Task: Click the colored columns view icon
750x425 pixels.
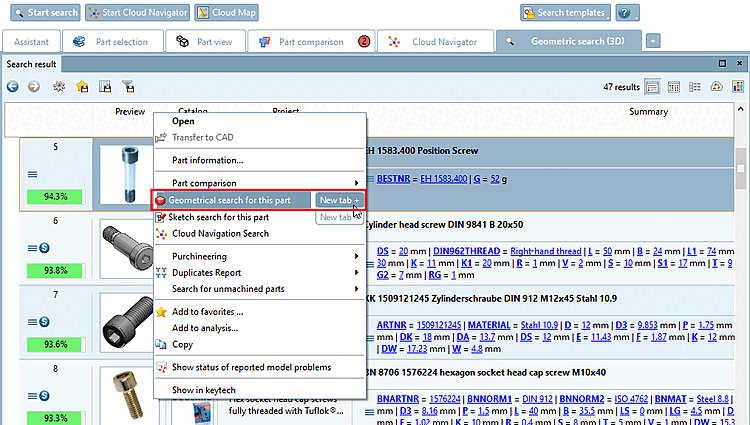Action: pyautogui.click(x=738, y=87)
